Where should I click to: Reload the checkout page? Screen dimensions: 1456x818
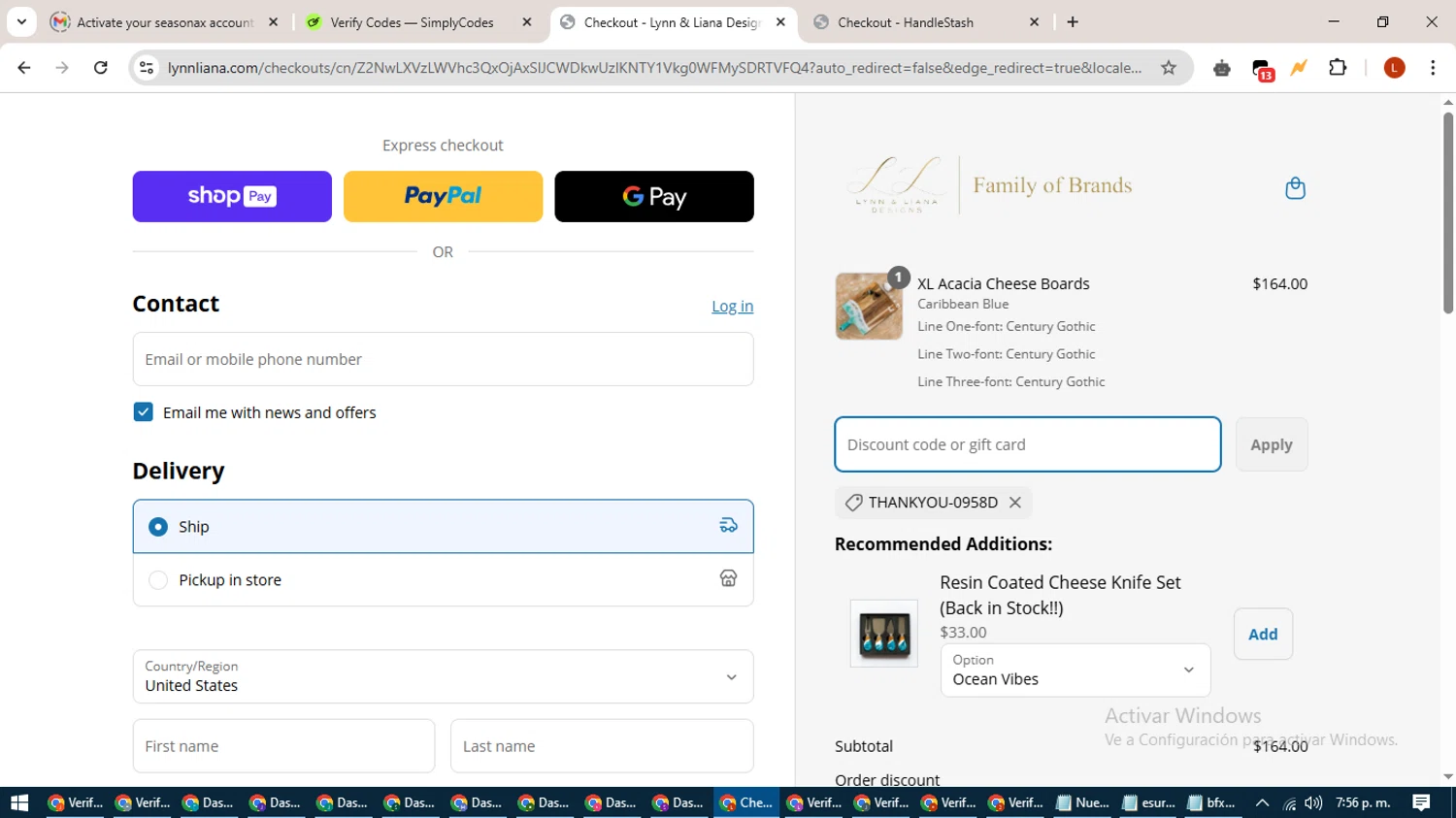pos(100,68)
